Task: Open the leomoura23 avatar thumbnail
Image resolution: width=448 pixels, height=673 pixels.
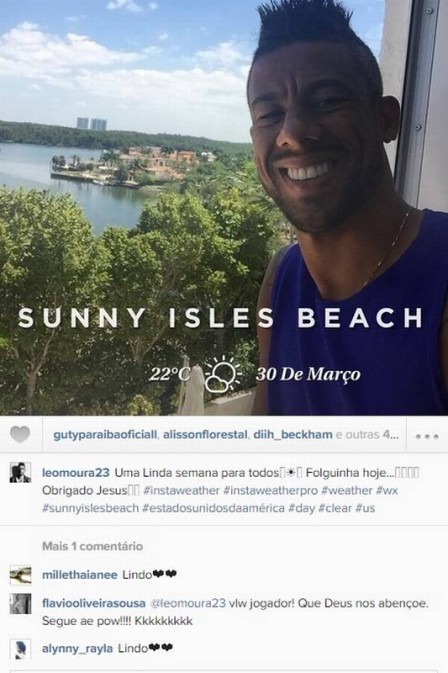Action: coord(20,473)
